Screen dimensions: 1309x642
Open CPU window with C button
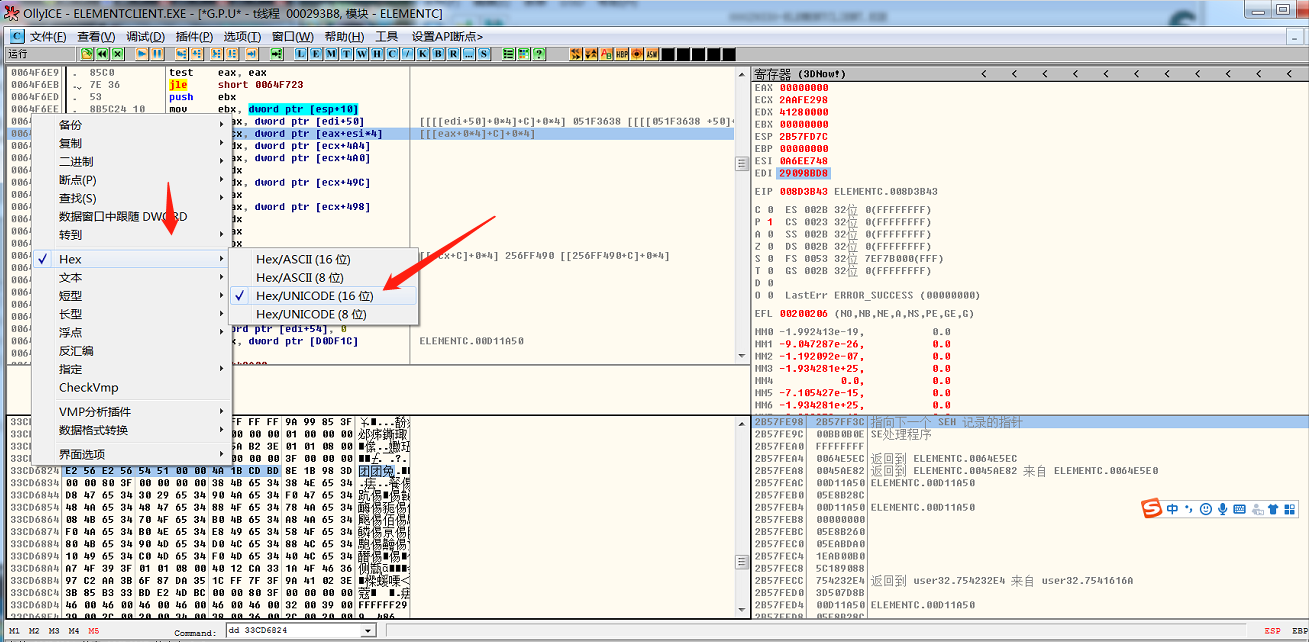click(392, 53)
